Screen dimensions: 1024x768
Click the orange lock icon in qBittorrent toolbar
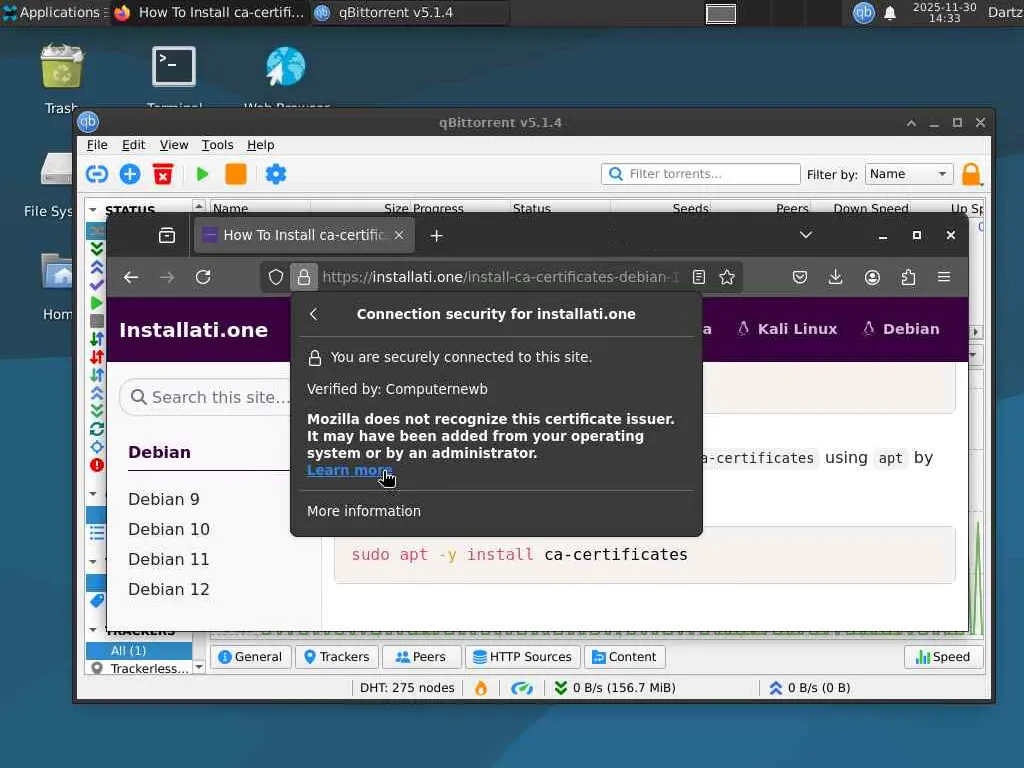point(971,174)
